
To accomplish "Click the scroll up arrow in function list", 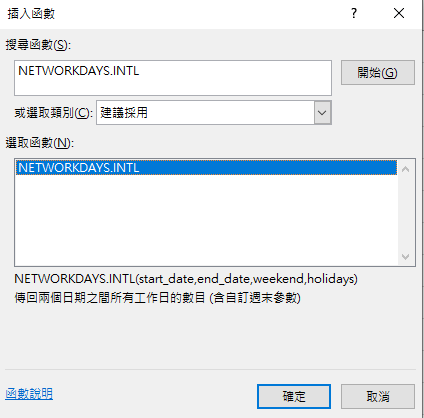I will (405, 169).
